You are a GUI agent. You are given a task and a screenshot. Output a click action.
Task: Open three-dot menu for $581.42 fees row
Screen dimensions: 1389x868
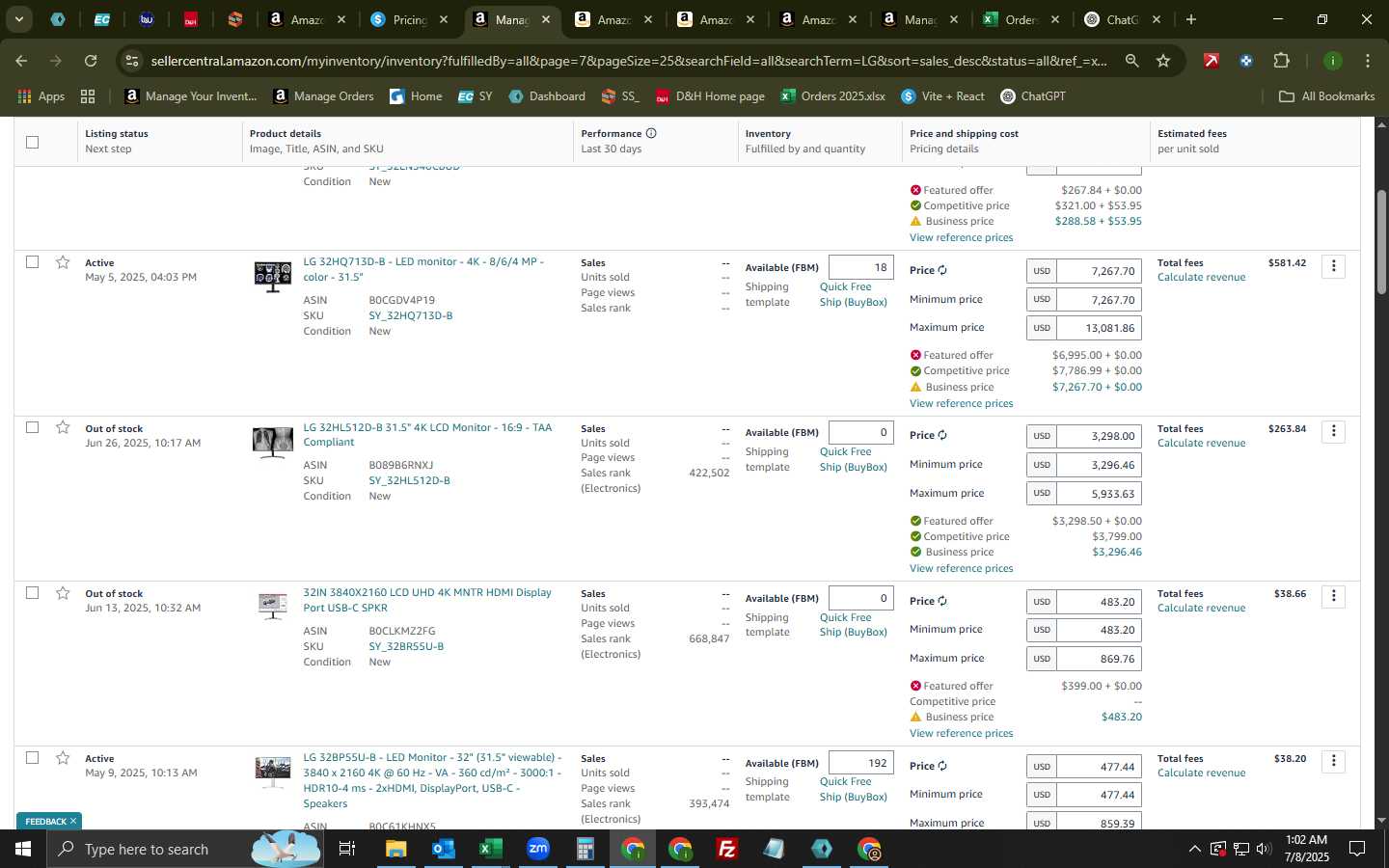(x=1334, y=265)
